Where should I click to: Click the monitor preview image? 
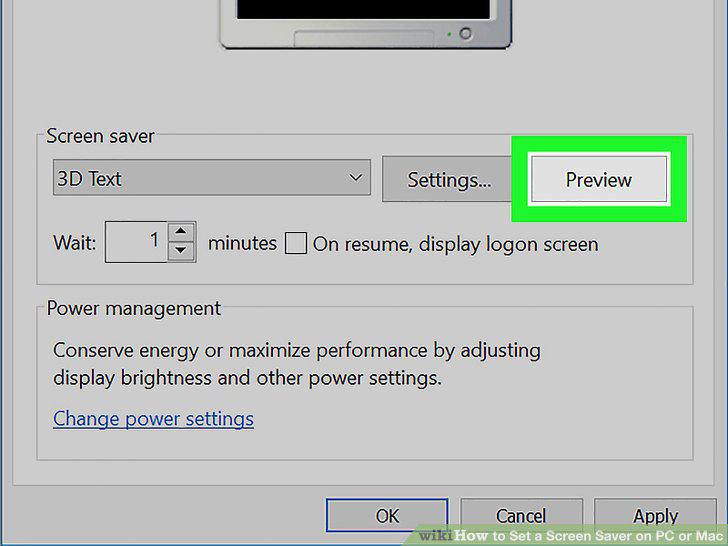(365, 23)
